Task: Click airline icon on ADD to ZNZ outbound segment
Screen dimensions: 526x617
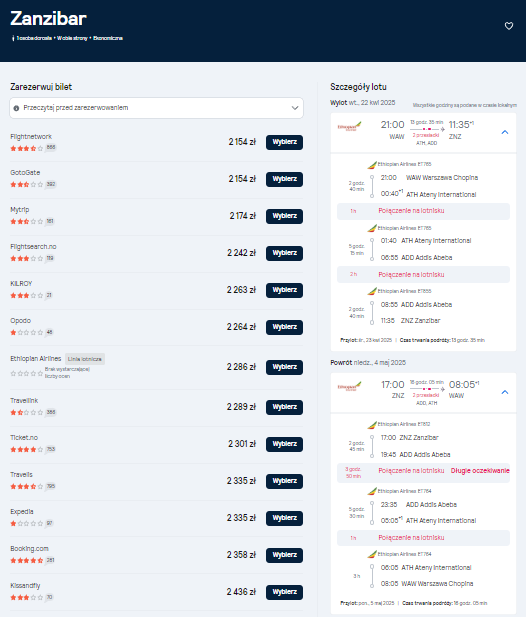Action: tap(372, 292)
